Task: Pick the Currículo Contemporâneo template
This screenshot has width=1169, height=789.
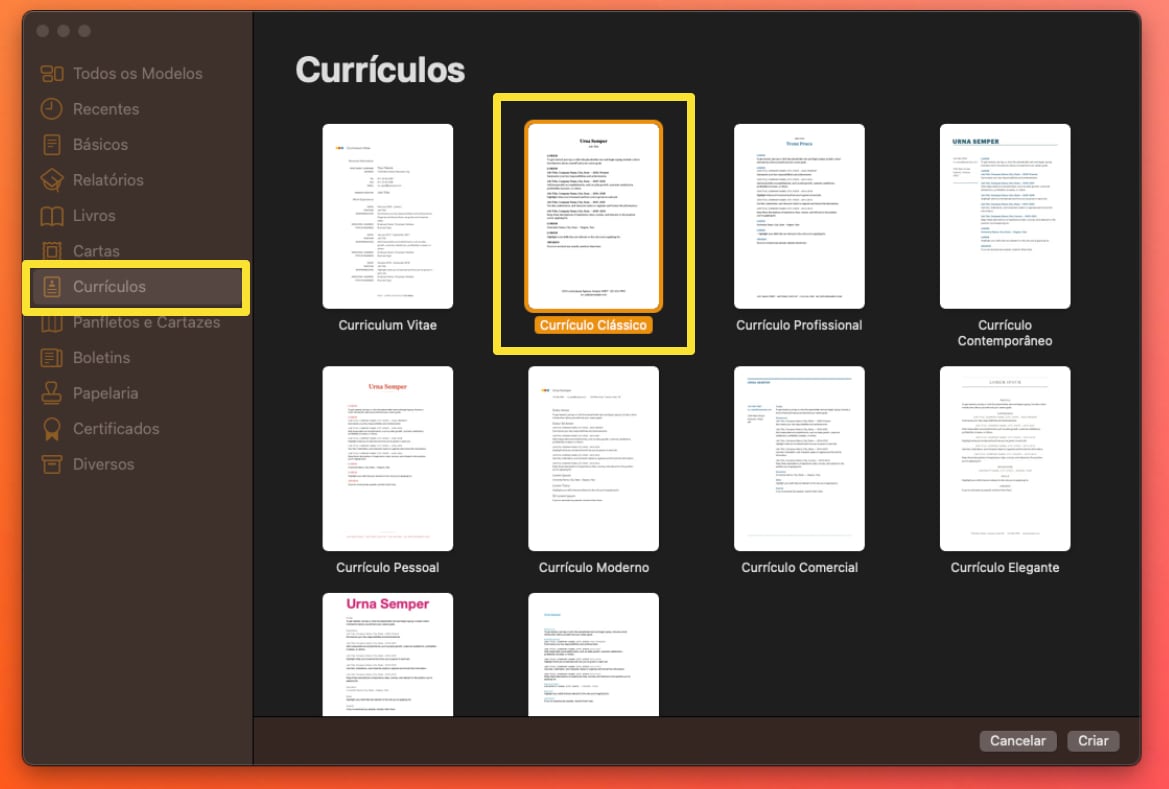Action: pos(1005,216)
